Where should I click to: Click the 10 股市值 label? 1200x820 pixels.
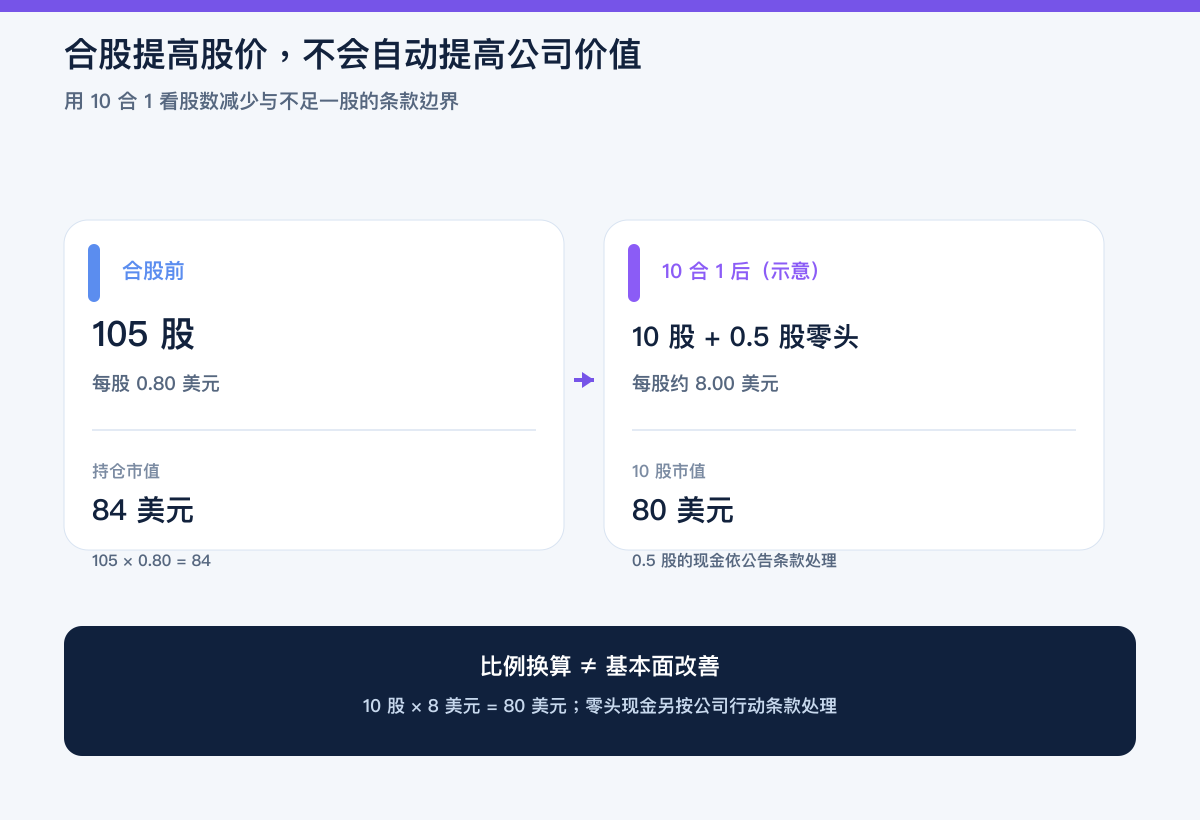pos(669,471)
